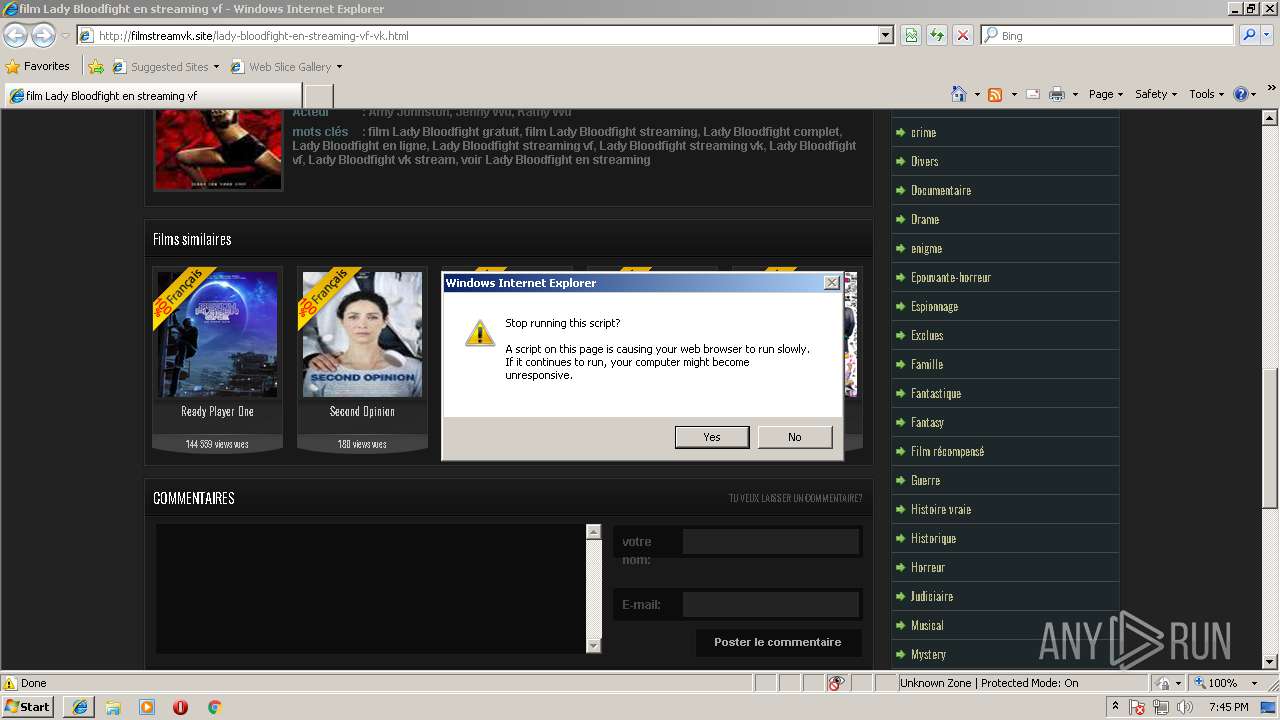Viewport: 1280px width, 720px height.
Task: Open the Horreur category link
Action: [928, 567]
